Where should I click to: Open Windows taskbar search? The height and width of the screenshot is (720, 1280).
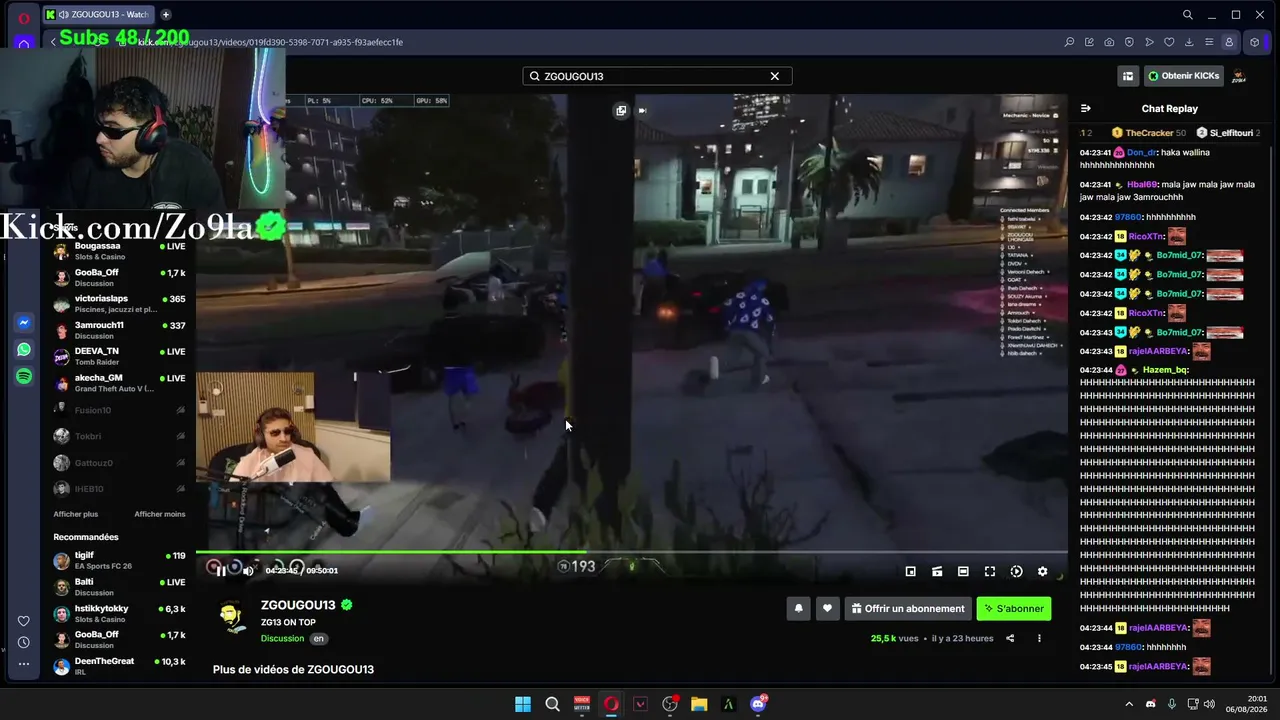552,704
